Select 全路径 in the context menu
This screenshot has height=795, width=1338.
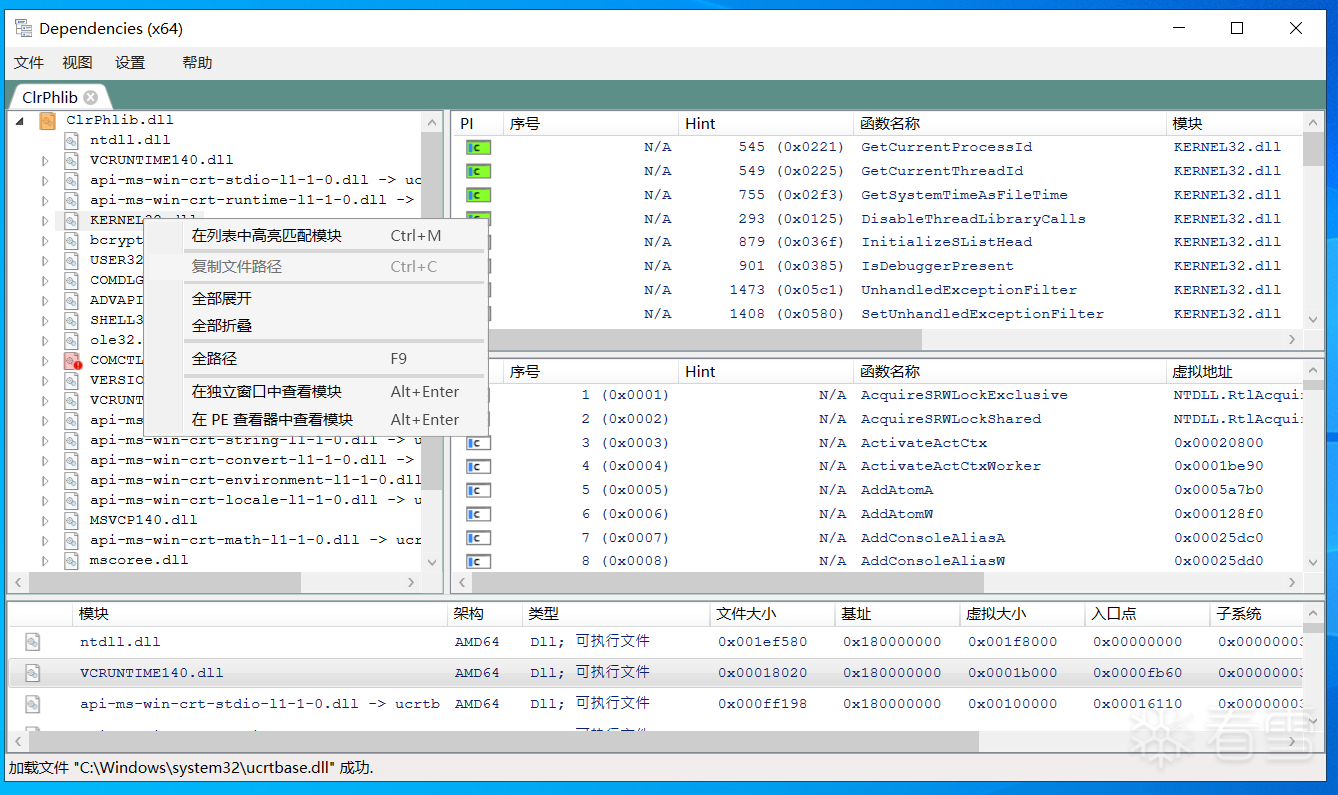(316, 359)
